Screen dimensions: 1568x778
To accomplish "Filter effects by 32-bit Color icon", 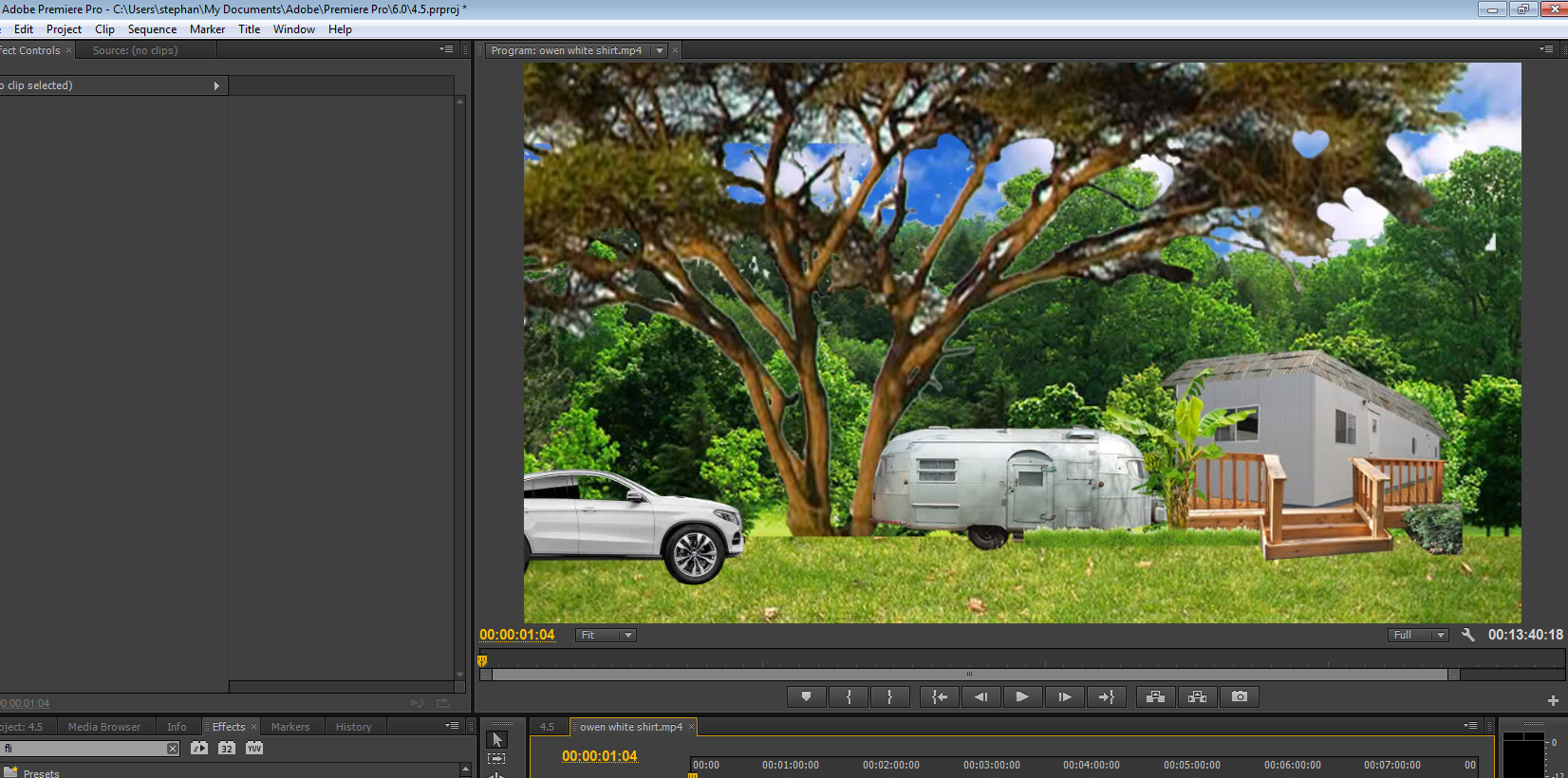I will pos(227,749).
